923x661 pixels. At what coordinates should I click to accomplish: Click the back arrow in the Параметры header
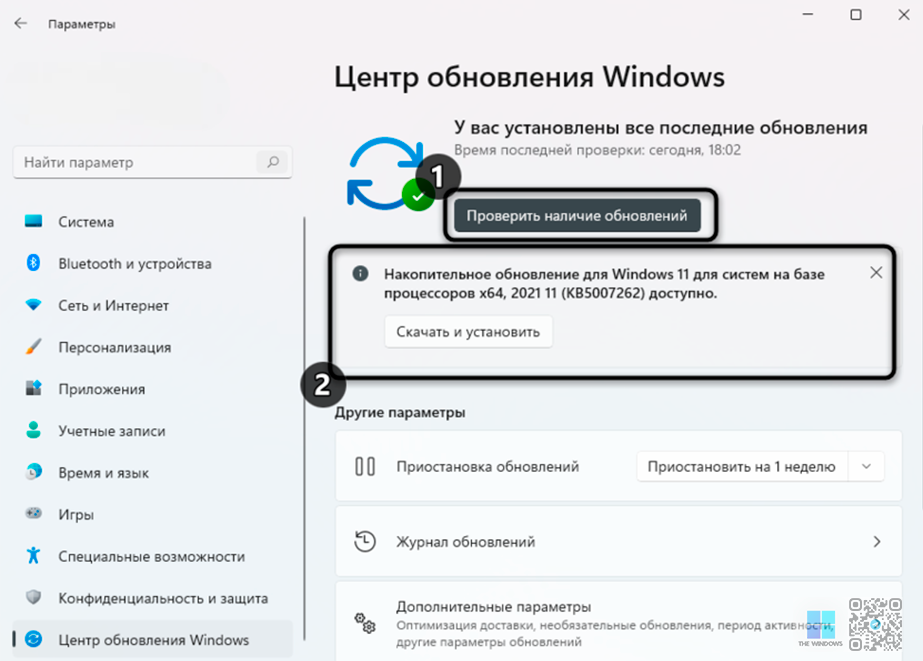(x=21, y=24)
